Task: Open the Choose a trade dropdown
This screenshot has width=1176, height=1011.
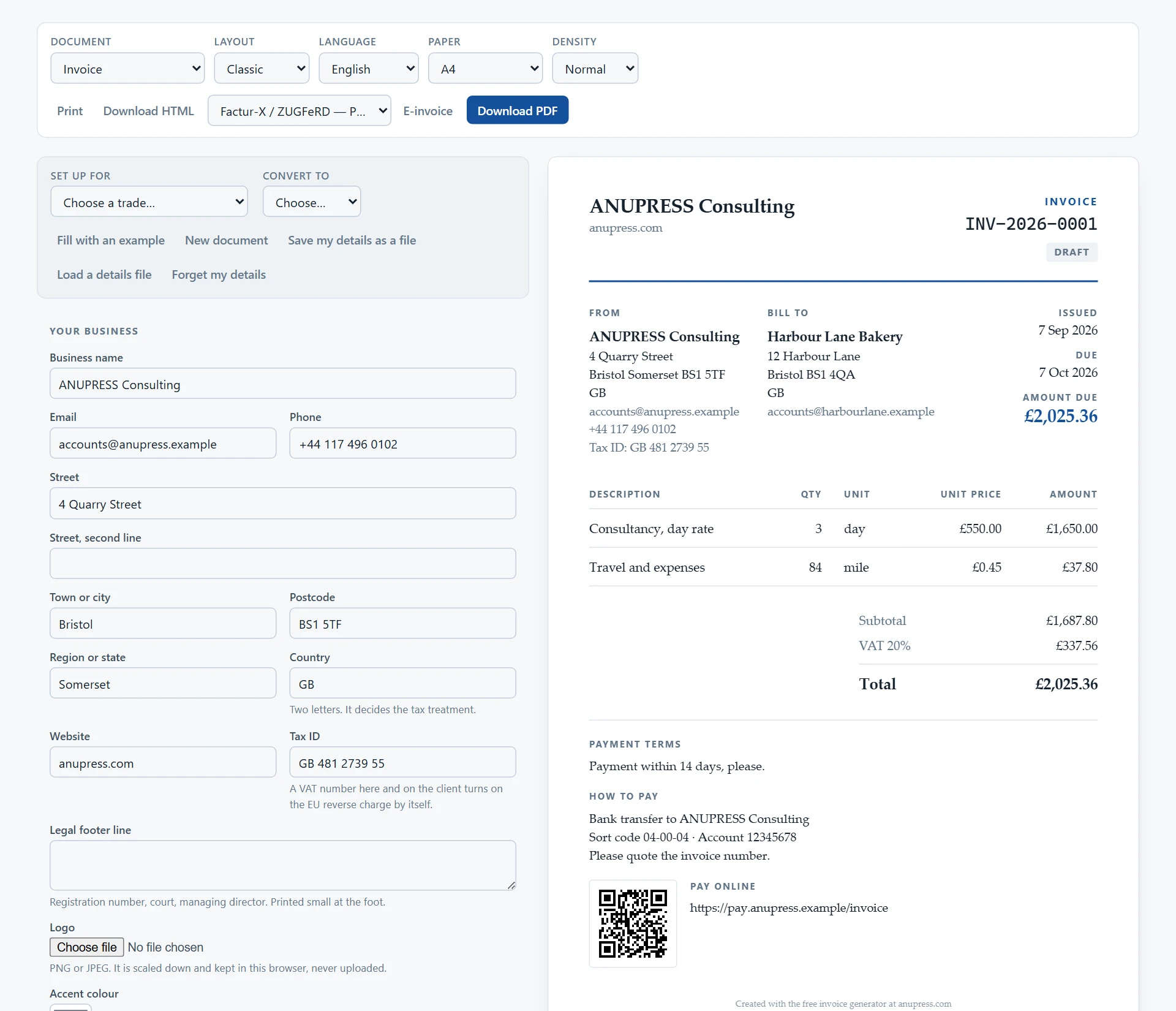Action: 149,202
